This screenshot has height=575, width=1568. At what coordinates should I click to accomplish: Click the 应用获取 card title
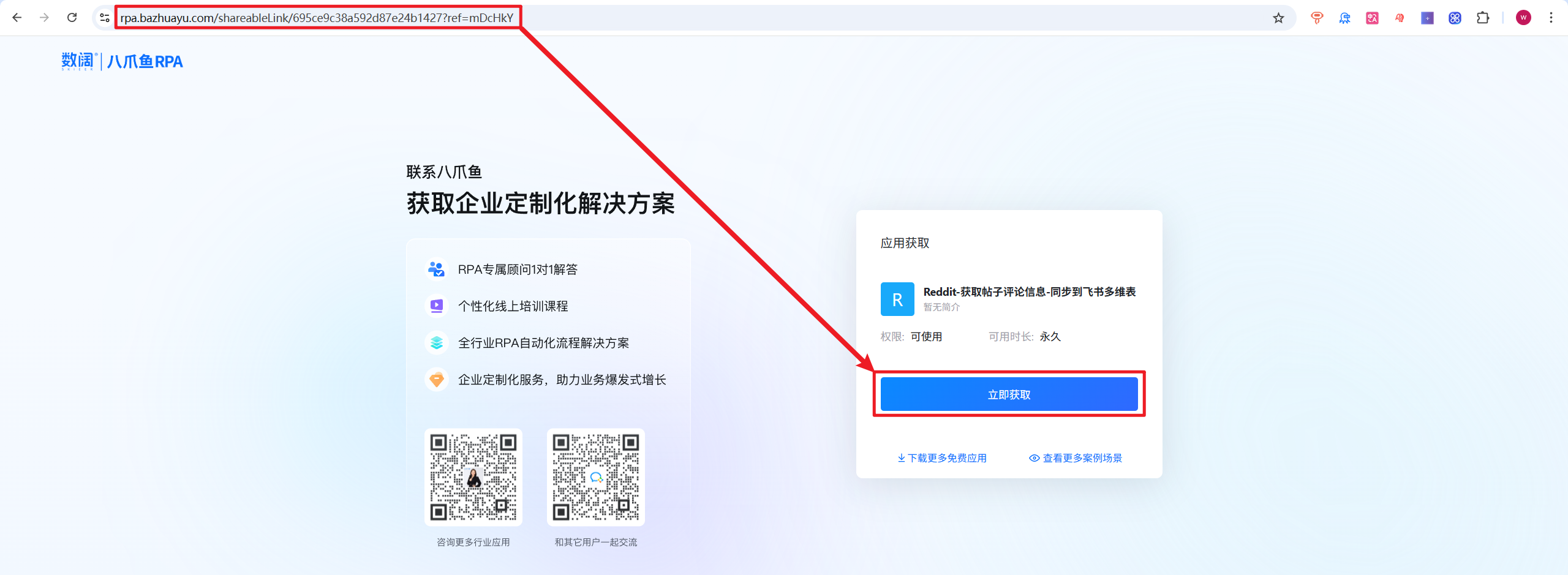pos(905,243)
